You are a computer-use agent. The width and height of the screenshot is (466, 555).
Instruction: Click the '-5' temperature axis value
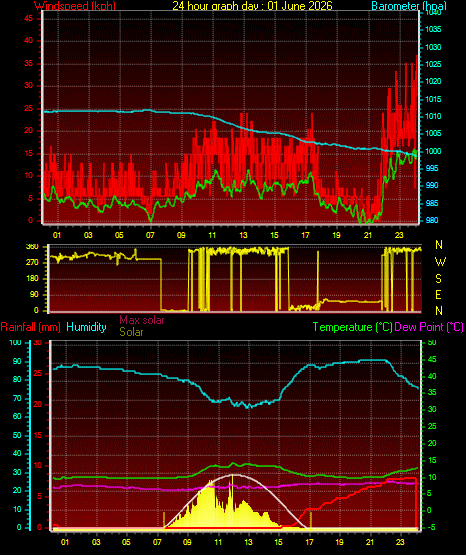click(x=431, y=527)
